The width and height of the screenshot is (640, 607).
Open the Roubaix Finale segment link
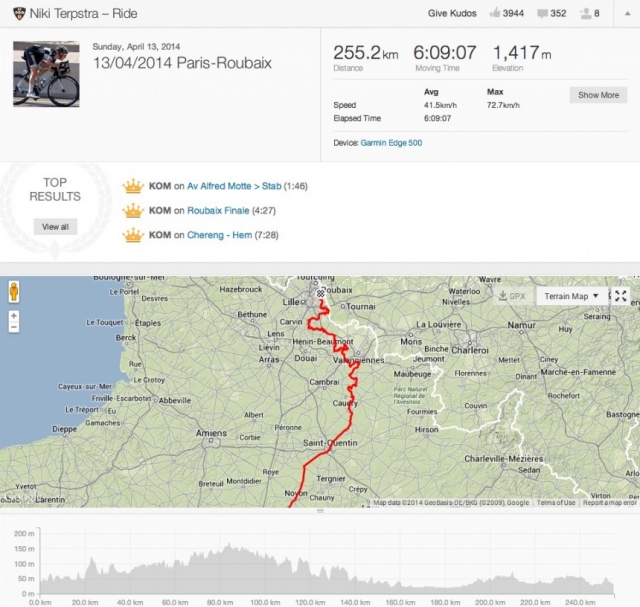click(219, 211)
